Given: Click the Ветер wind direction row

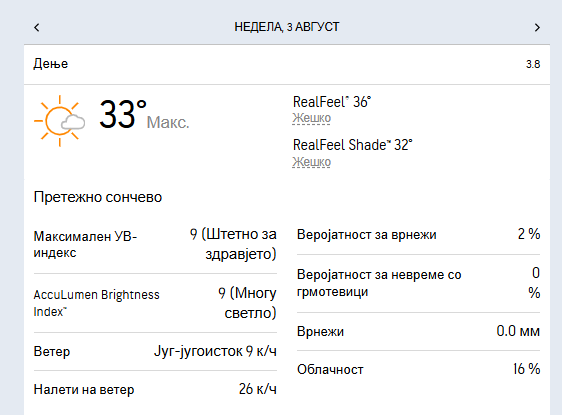Looking at the screenshot, I should 155,351.
